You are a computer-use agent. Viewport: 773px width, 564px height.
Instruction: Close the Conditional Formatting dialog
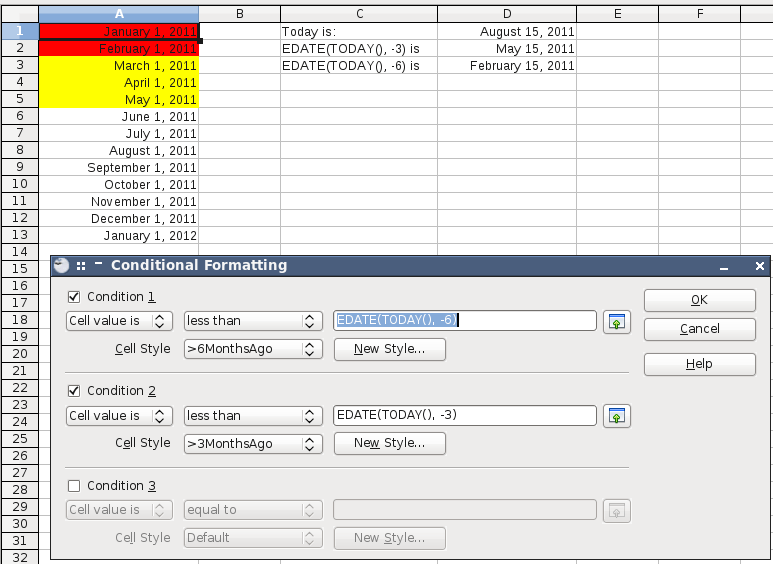pos(759,266)
